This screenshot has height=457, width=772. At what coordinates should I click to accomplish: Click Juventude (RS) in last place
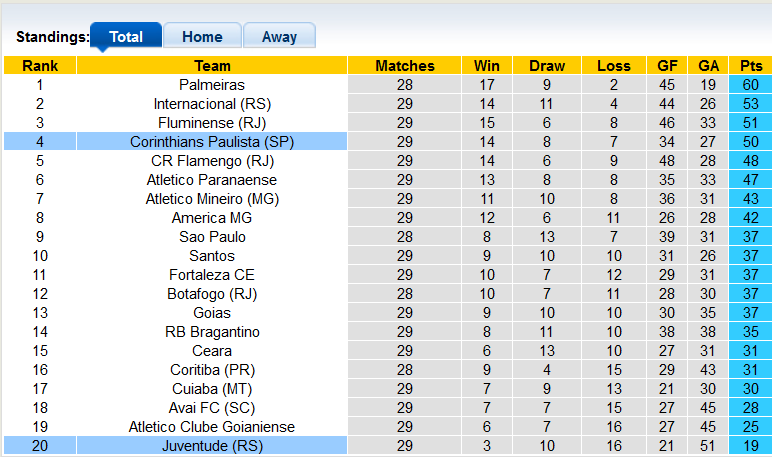pos(212,446)
